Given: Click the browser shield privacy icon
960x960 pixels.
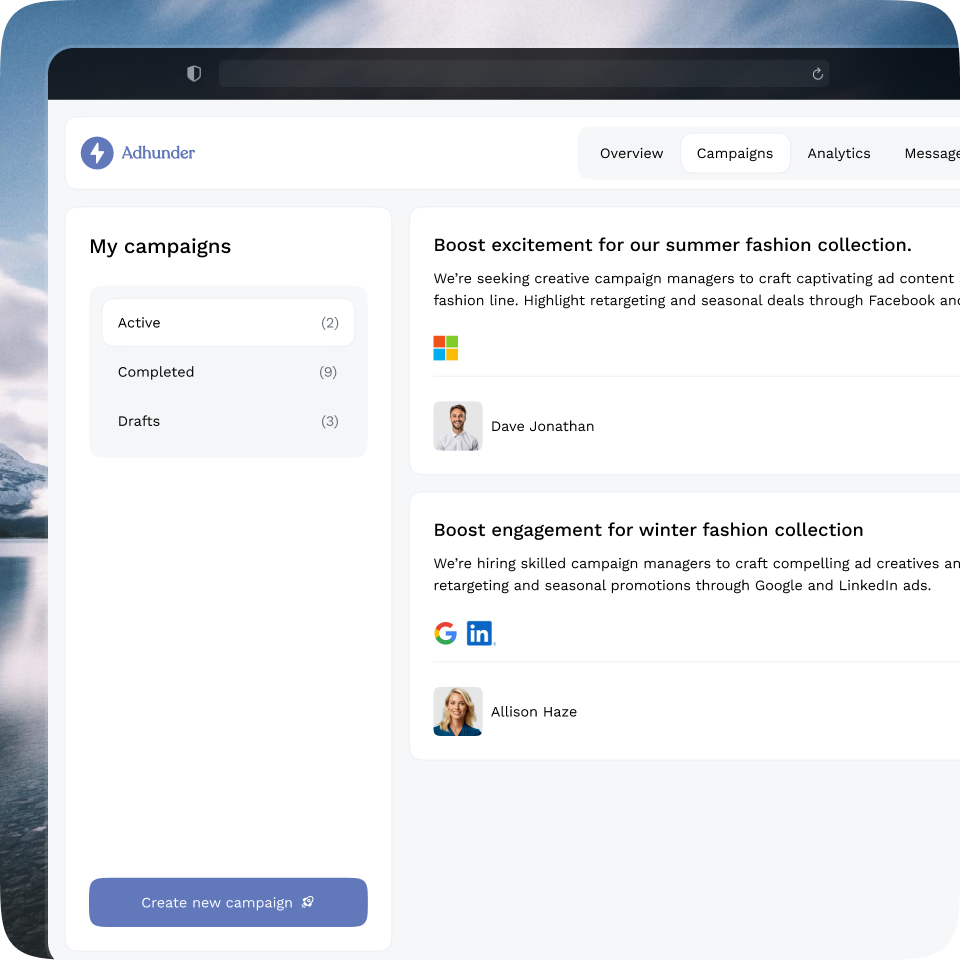Looking at the screenshot, I should (194, 74).
